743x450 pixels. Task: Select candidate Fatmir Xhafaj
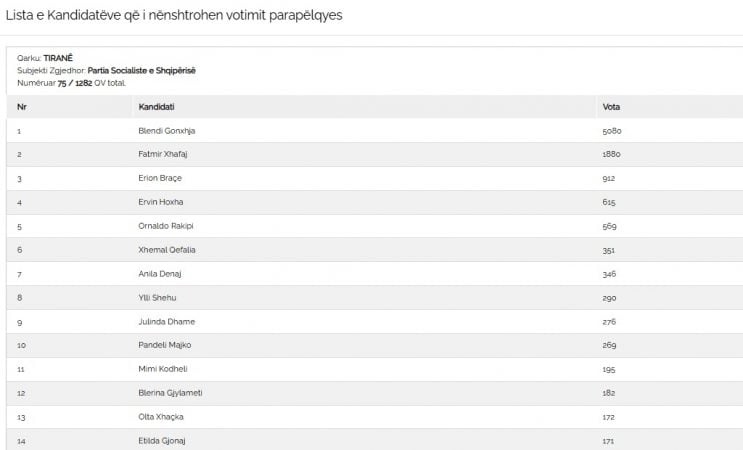[163, 154]
